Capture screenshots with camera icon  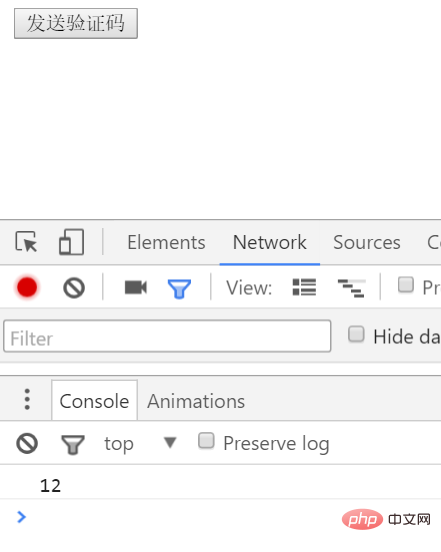(136, 287)
